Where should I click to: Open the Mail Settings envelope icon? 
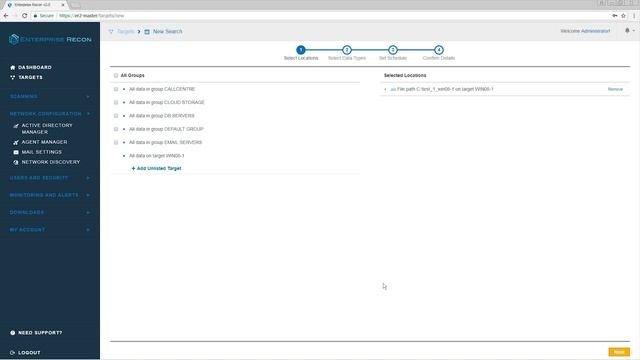pos(16,152)
